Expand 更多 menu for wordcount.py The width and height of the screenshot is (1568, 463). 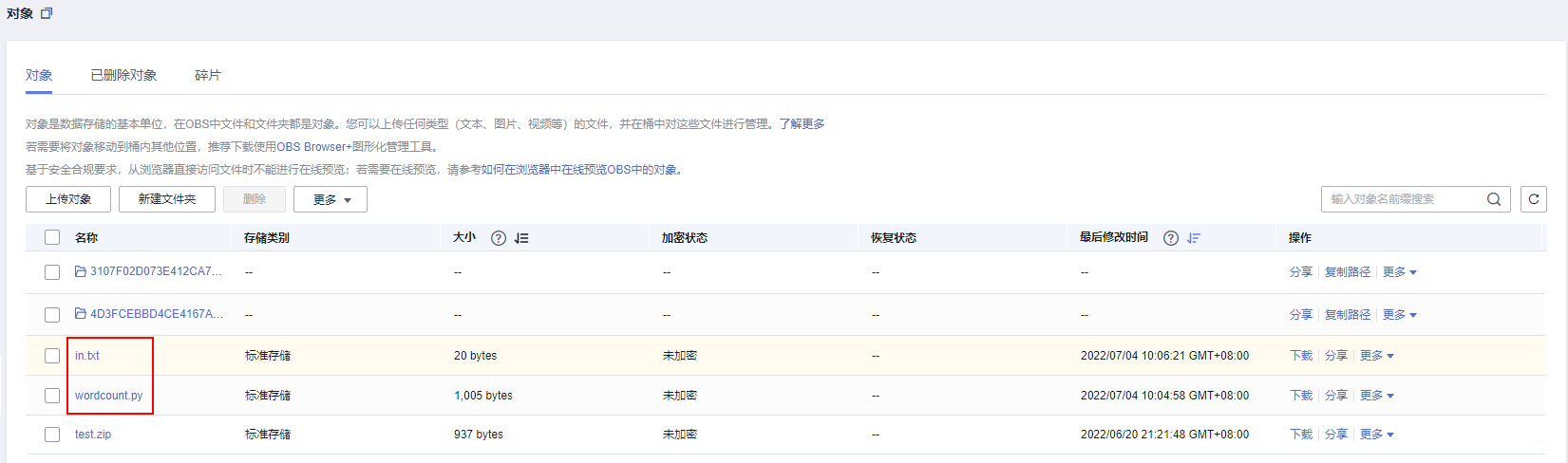click(x=1377, y=396)
